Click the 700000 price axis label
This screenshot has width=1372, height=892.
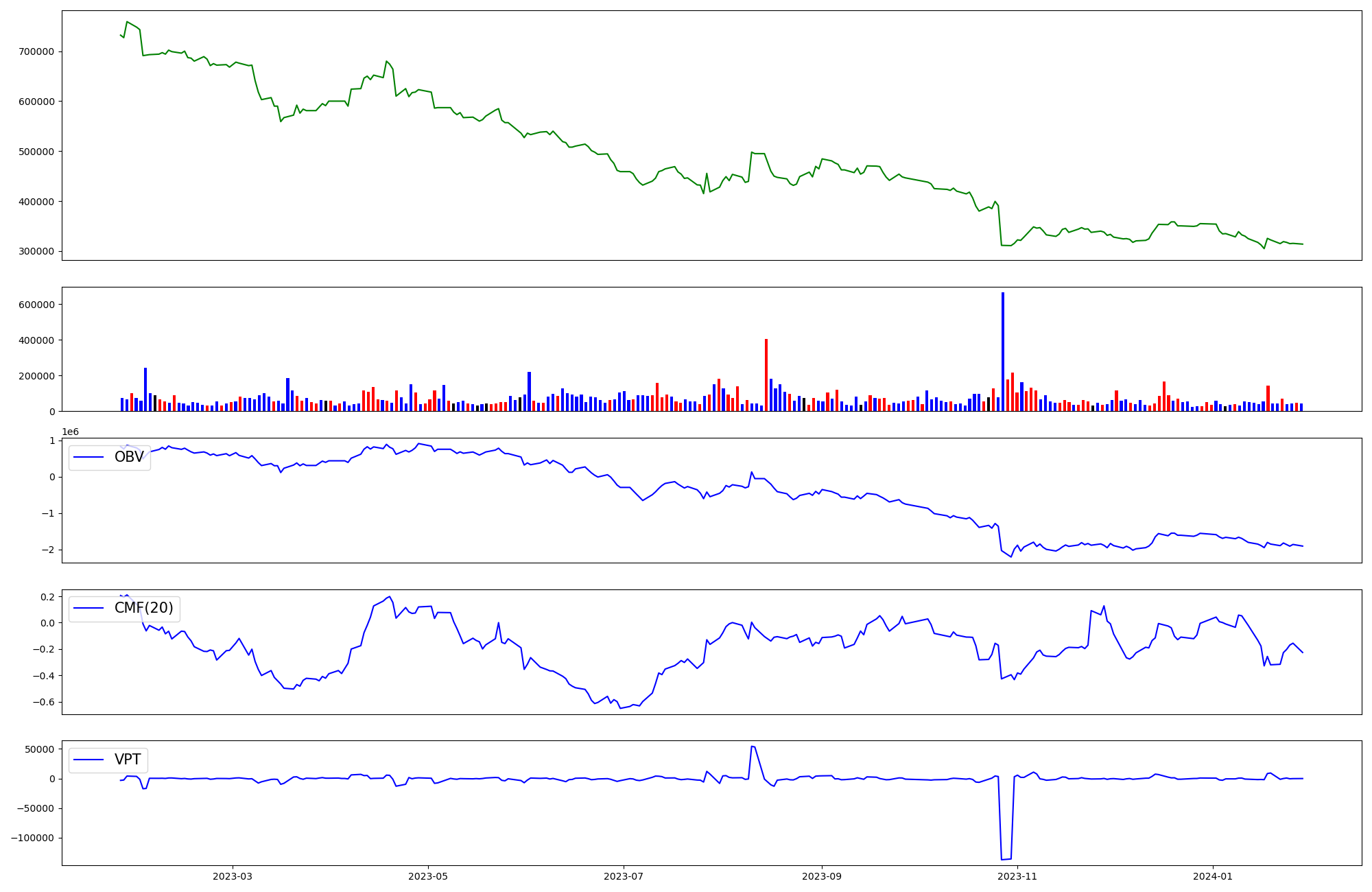36,51
